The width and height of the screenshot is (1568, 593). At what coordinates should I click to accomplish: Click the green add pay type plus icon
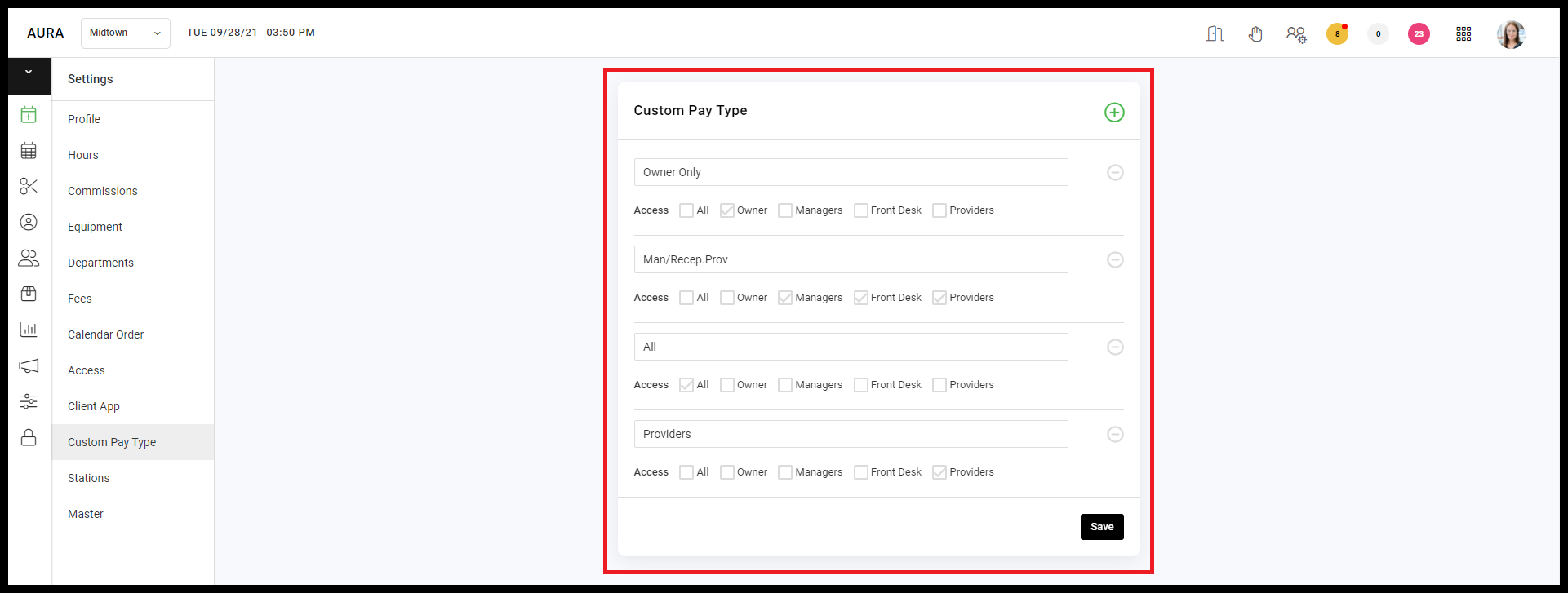tap(1114, 113)
